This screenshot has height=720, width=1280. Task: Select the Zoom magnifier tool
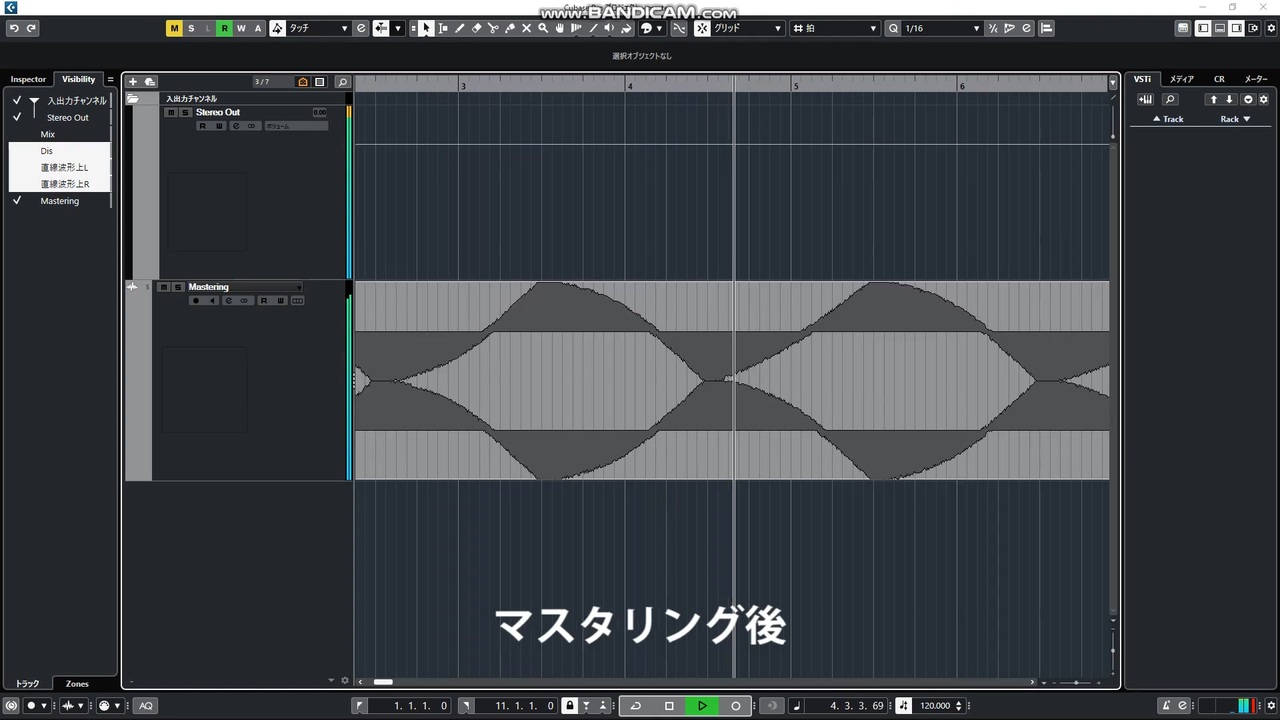pyautogui.click(x=543, y=28)
